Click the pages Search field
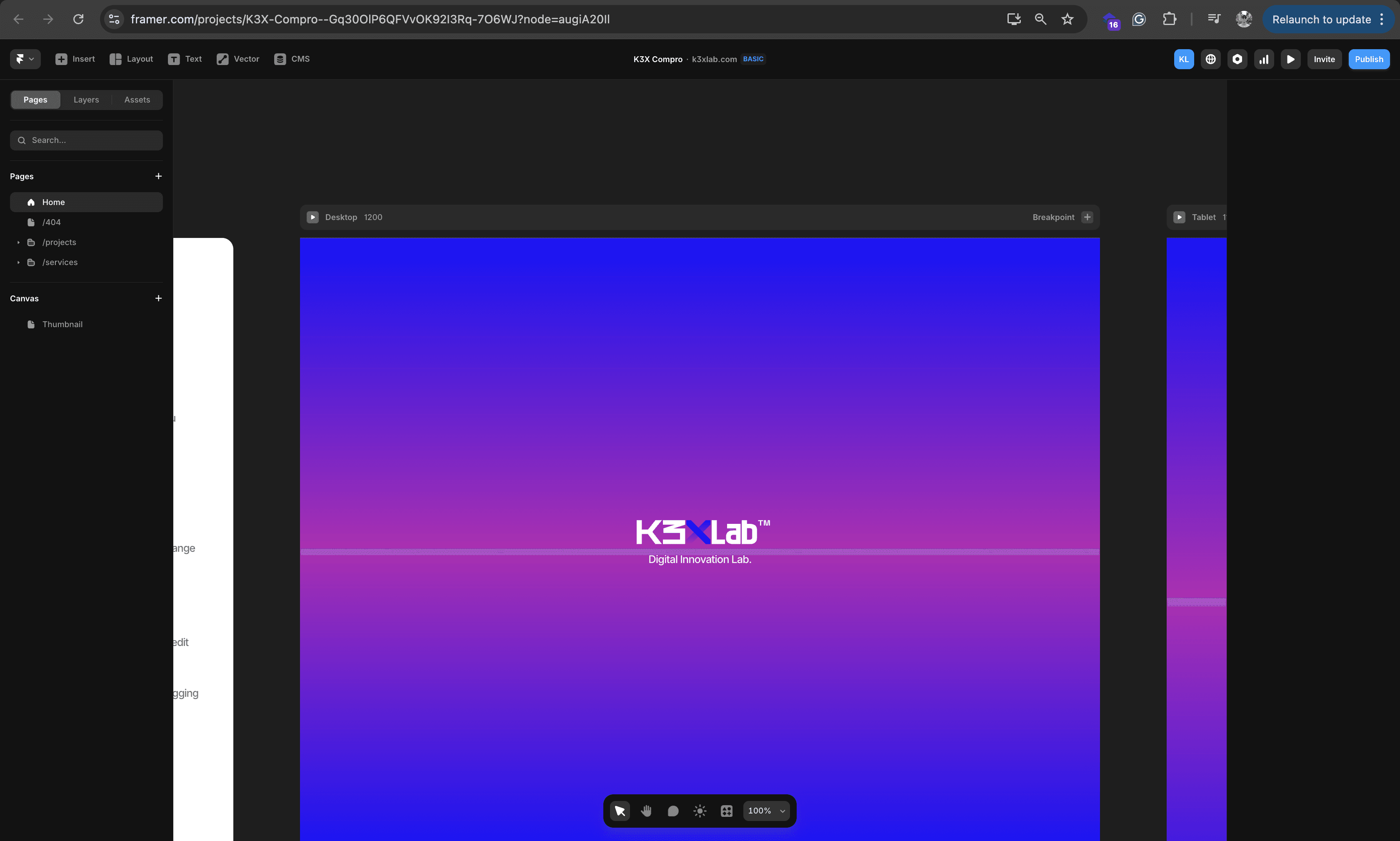This screenshot has width=1400, height=841. 86,140
